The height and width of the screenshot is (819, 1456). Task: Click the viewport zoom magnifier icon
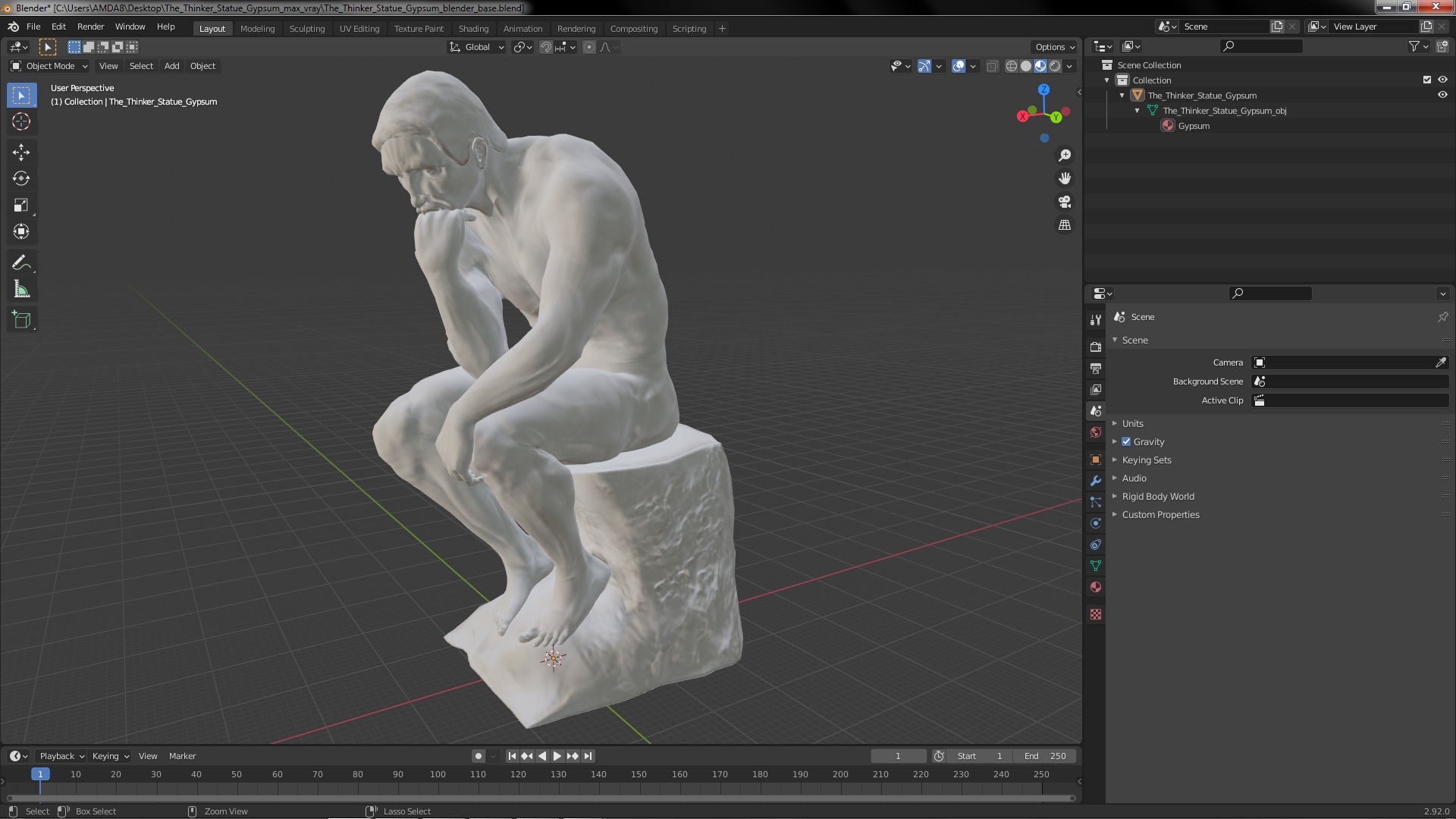point(1065,155)
